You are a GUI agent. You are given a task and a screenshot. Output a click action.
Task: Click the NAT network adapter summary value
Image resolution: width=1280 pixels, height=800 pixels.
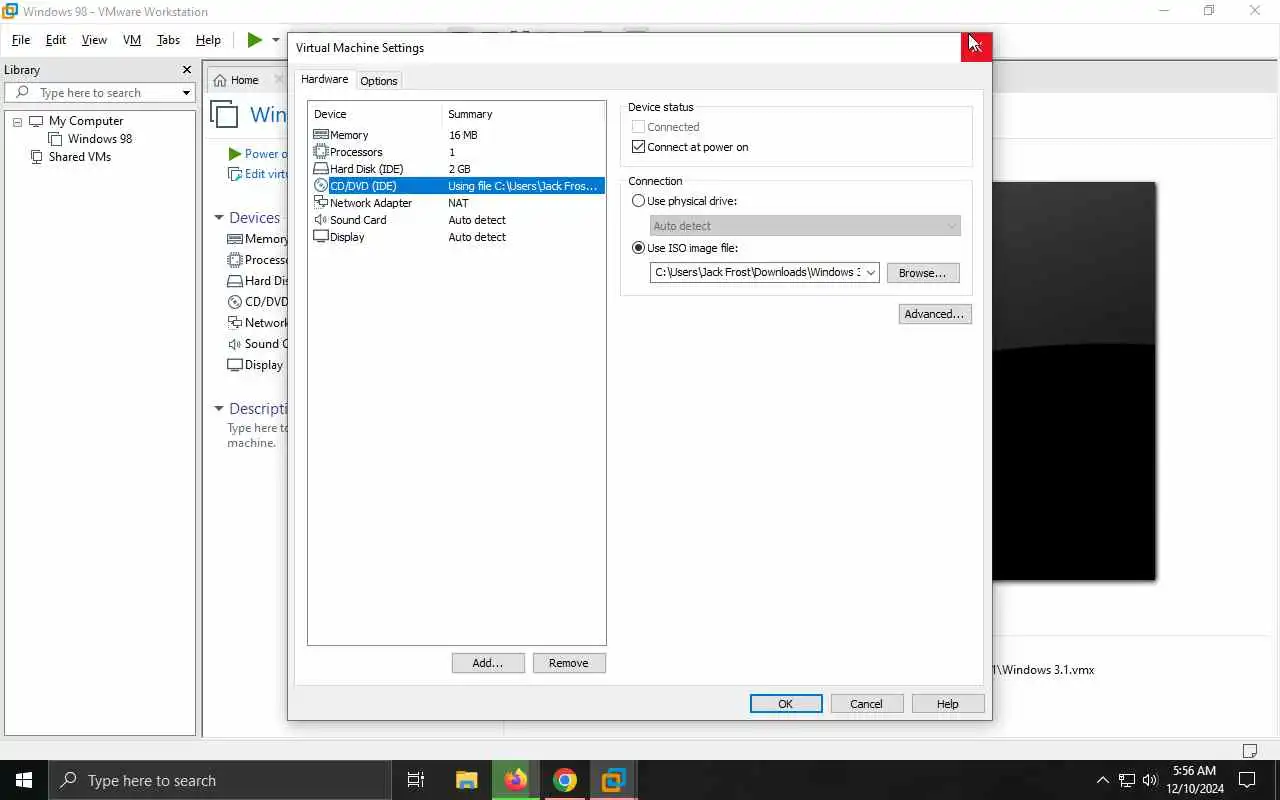[458, 203]
